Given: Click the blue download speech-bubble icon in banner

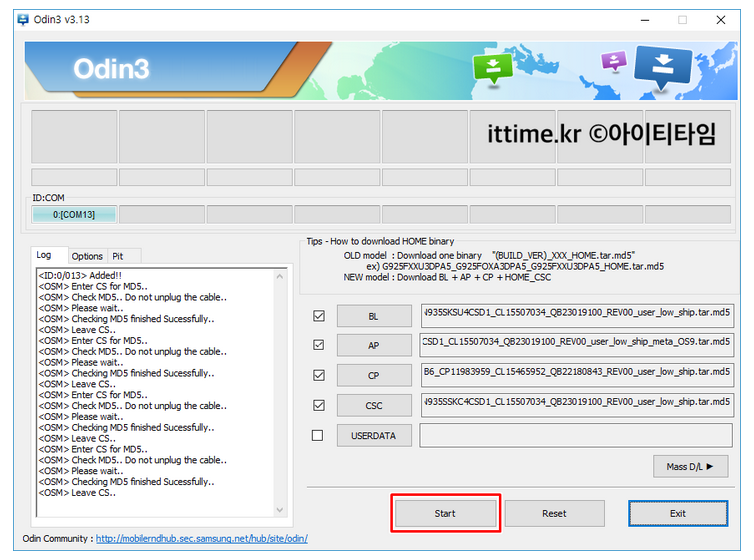Looking at the screenshot, I should (x=663, y=67).
